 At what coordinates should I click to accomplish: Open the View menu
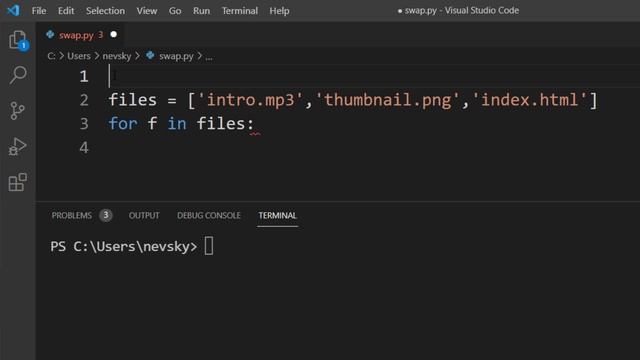tap(147, 11)
